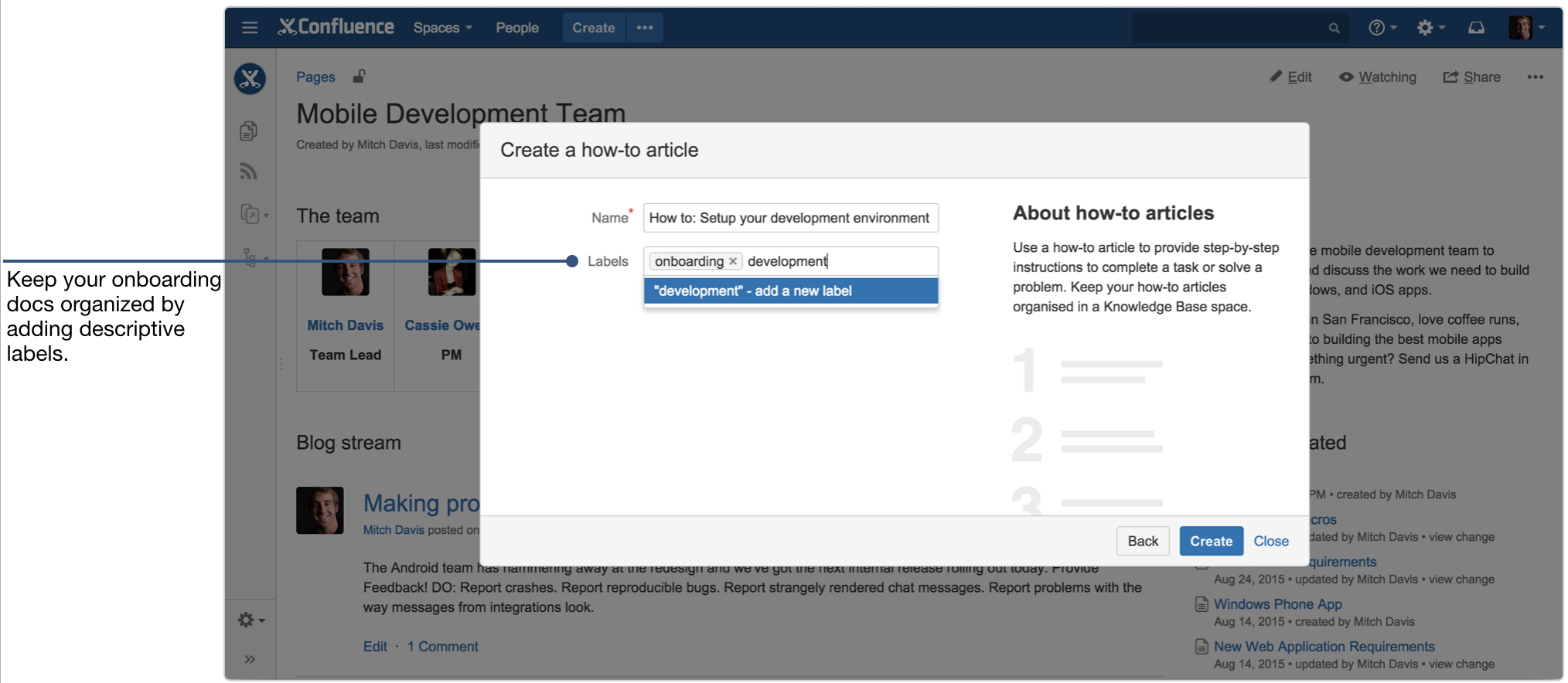
Task: Click the page restrictions unlock icon
Action: pyautogui.click(x=360, y=76)
